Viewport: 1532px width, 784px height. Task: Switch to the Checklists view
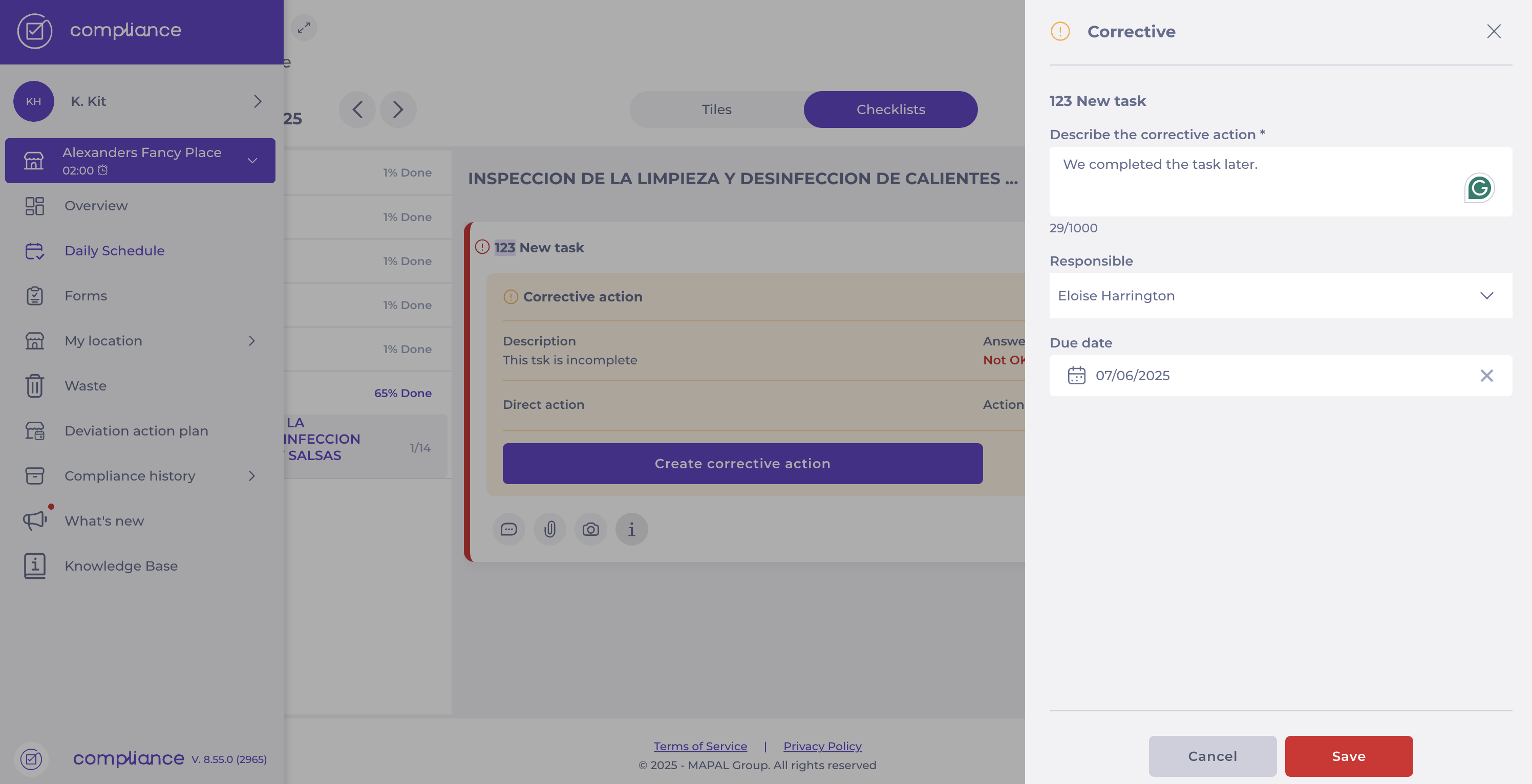(890, 110)
